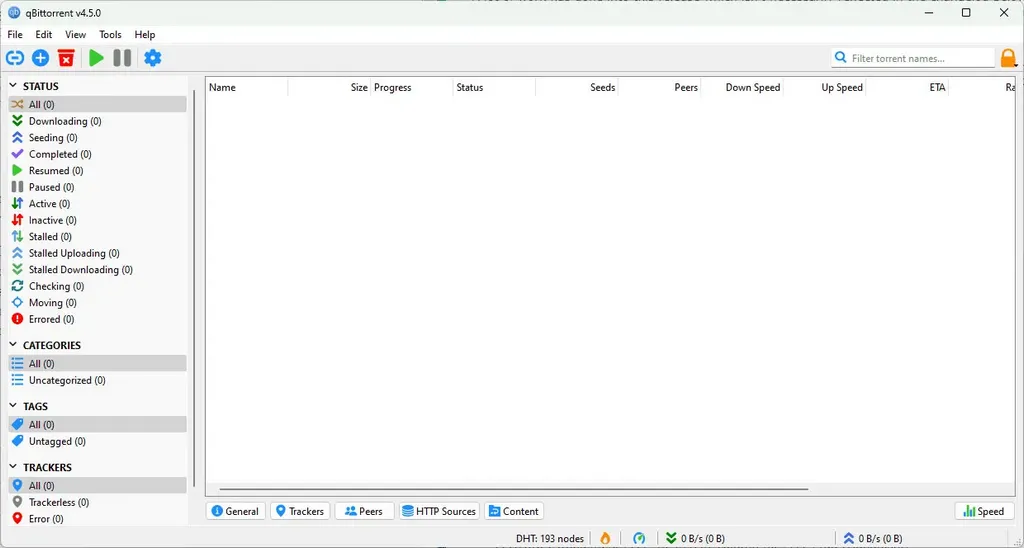Sort by the Status column header

(x=494, y=88)
